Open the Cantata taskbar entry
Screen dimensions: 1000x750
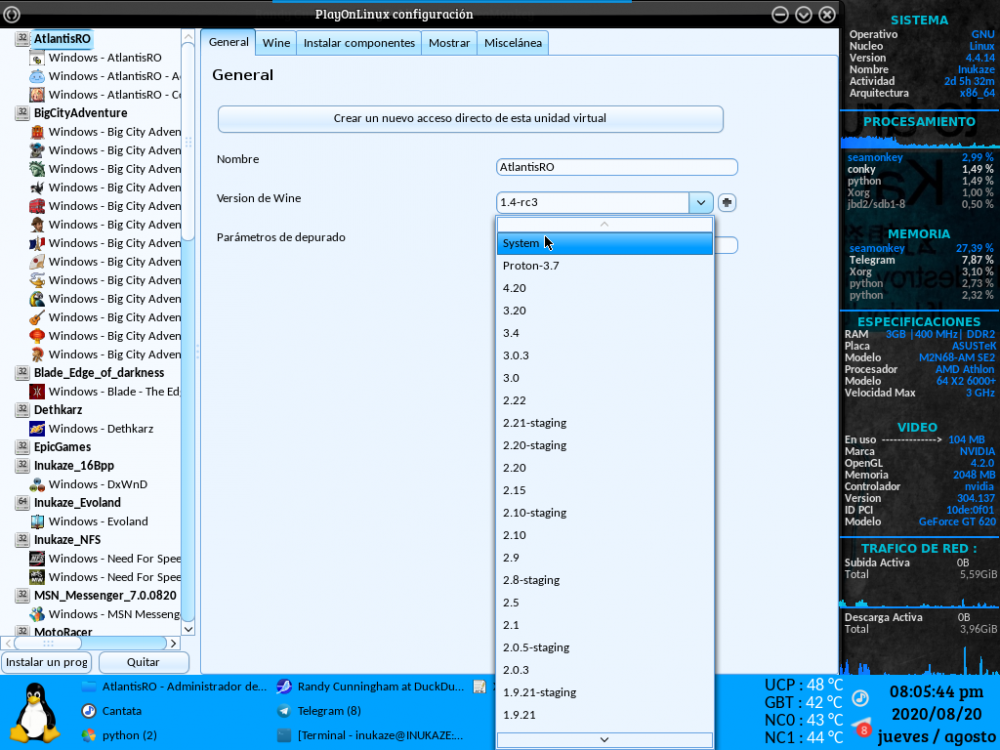[121, 711]
